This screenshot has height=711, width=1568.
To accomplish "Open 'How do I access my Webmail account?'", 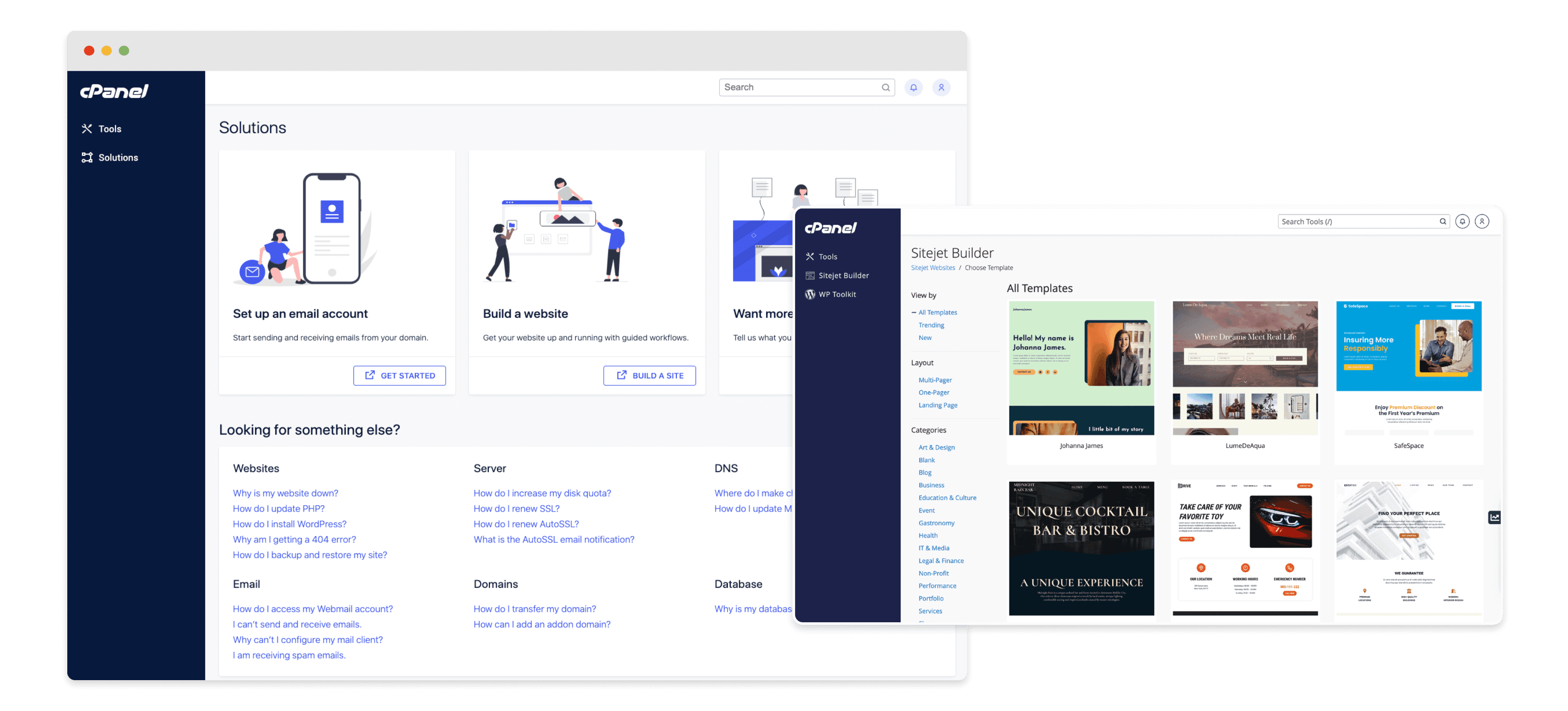I will click(x=313, y=609).
